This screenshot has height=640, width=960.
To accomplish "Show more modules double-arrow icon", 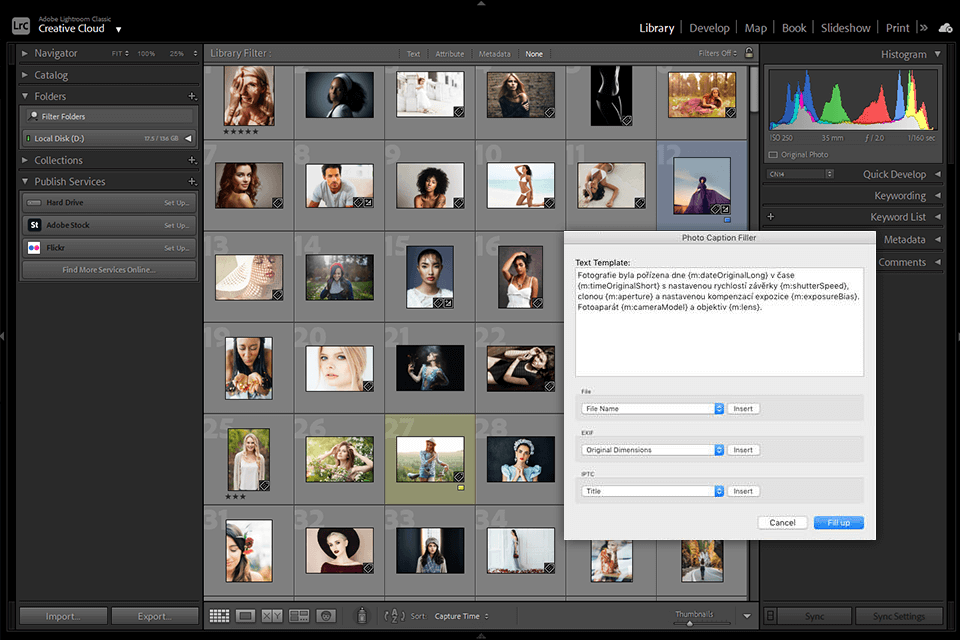I will (x=923, y=28).
